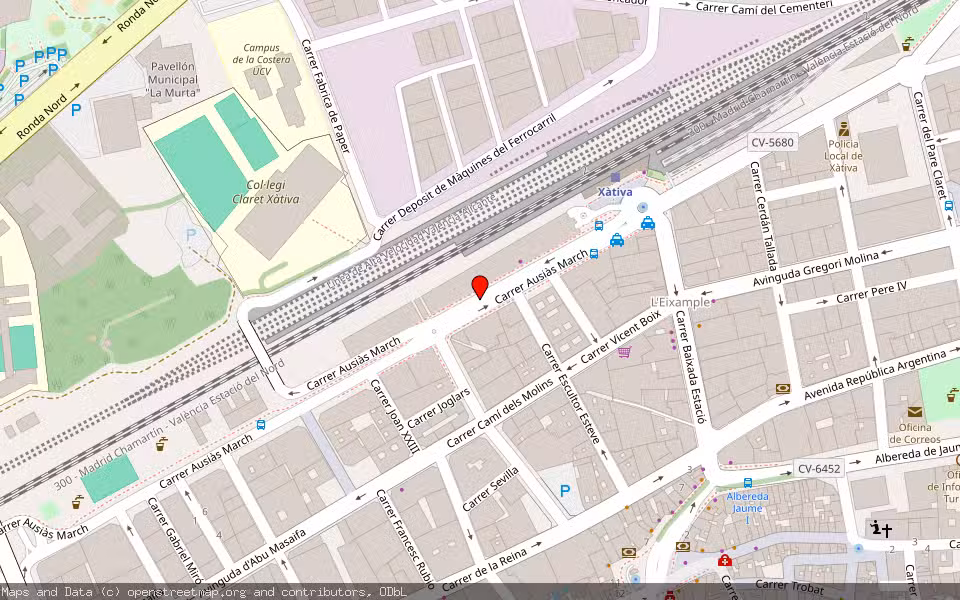Click the Carrer de la Reina label
The width and height of the screenshot is (960, 600).
[x=484, y=570]
